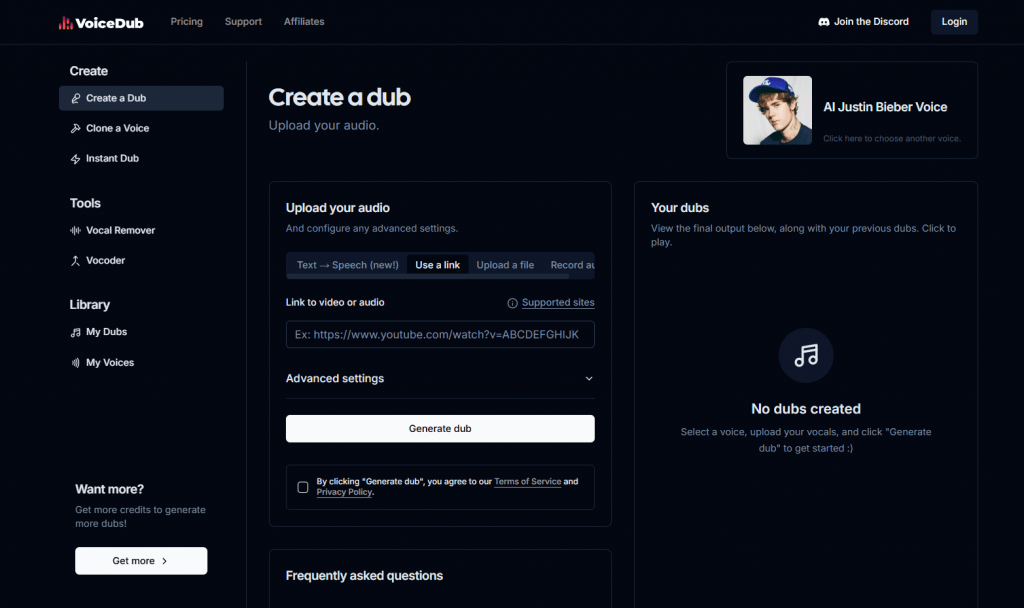Click the arrow icon on Get more button
The width and height of the screenshot is (1024, 608).
(x=165, y=561)
